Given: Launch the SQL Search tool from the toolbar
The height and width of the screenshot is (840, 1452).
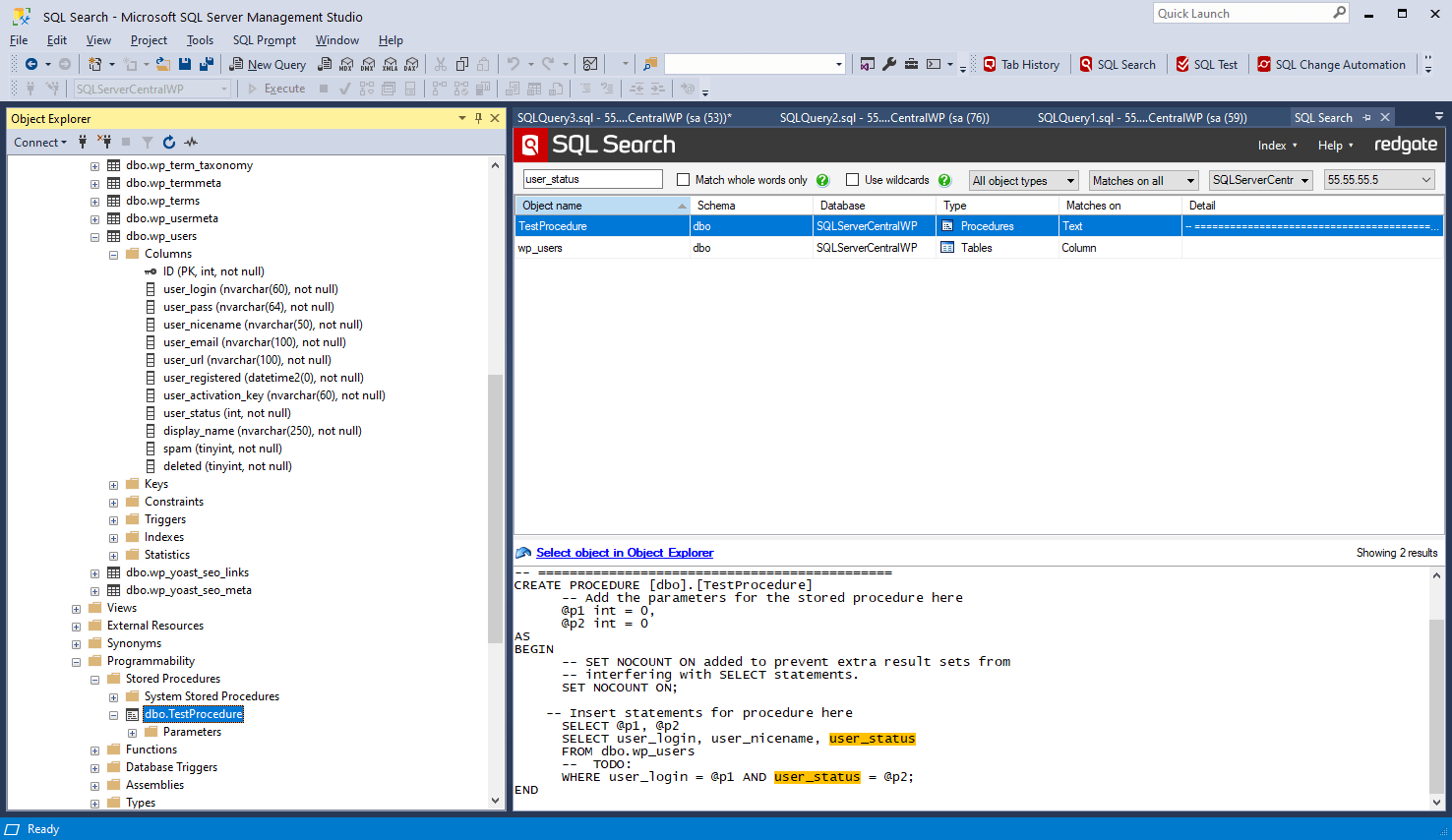Looking at the screenshot, I should tap(1118, 64).
